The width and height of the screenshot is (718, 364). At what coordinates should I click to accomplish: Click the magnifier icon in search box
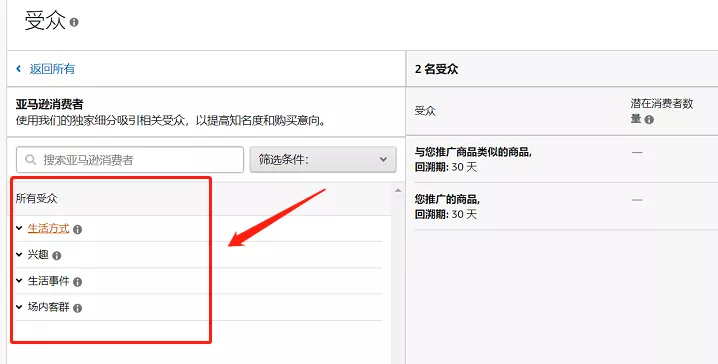(31, 160)
